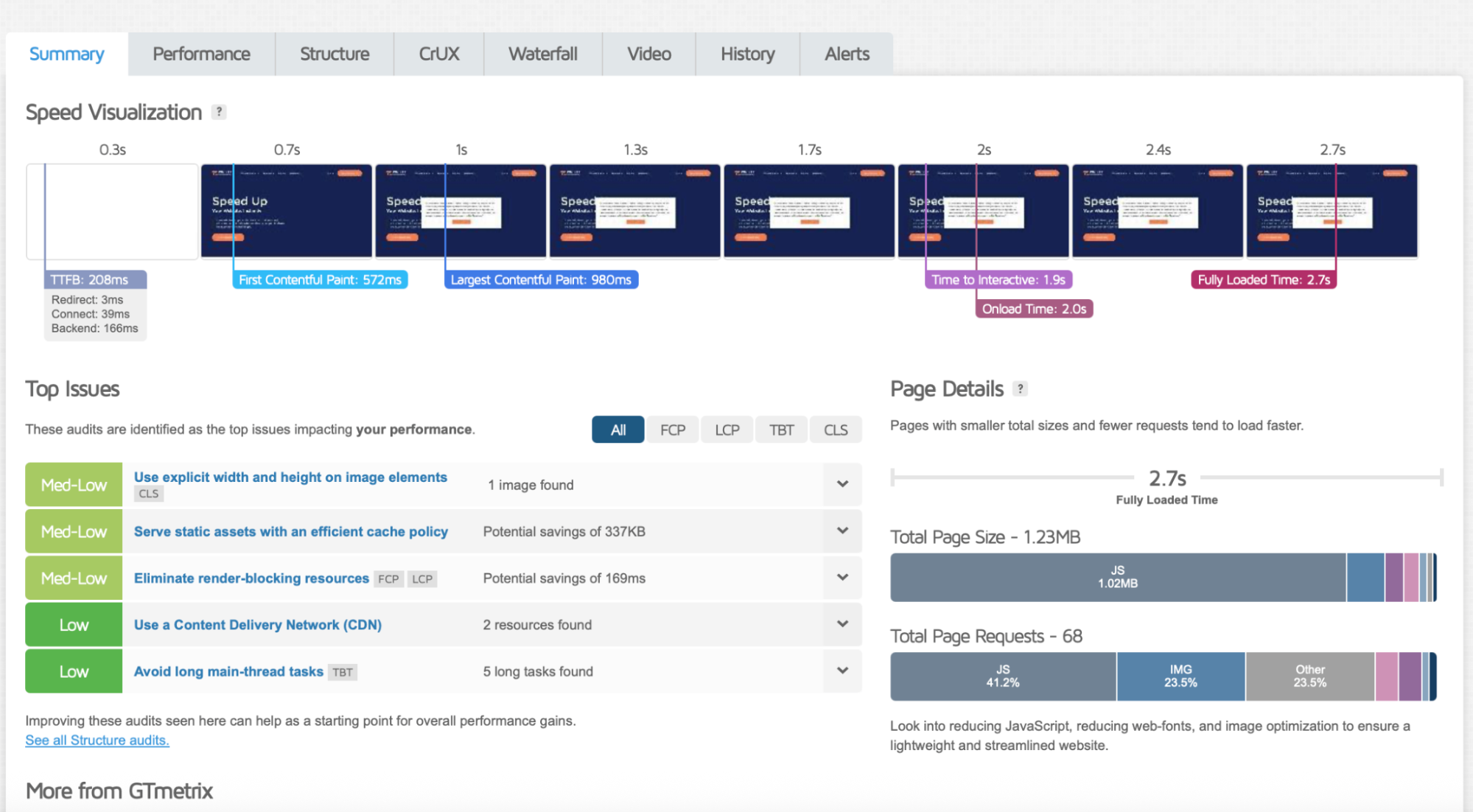Click the First Contentful Paint: 572ms marker
The height and width of the screenshot is (812, 1473).
320,280
